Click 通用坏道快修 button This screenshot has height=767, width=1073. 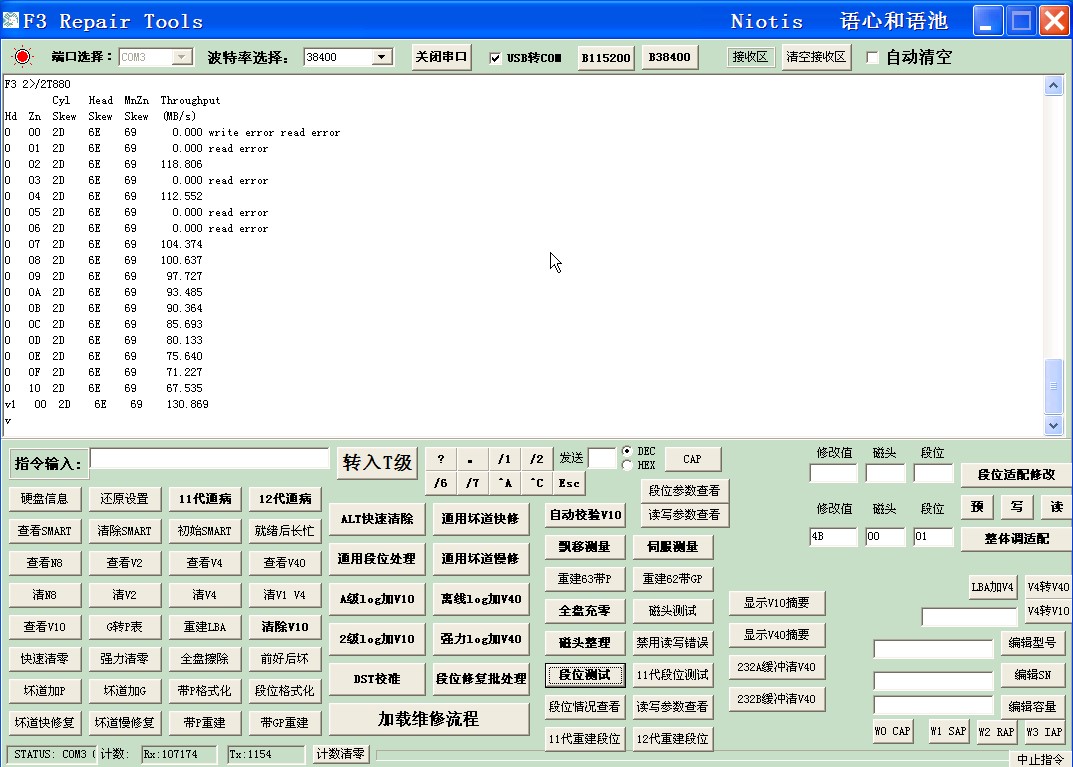tap(480, 519)
